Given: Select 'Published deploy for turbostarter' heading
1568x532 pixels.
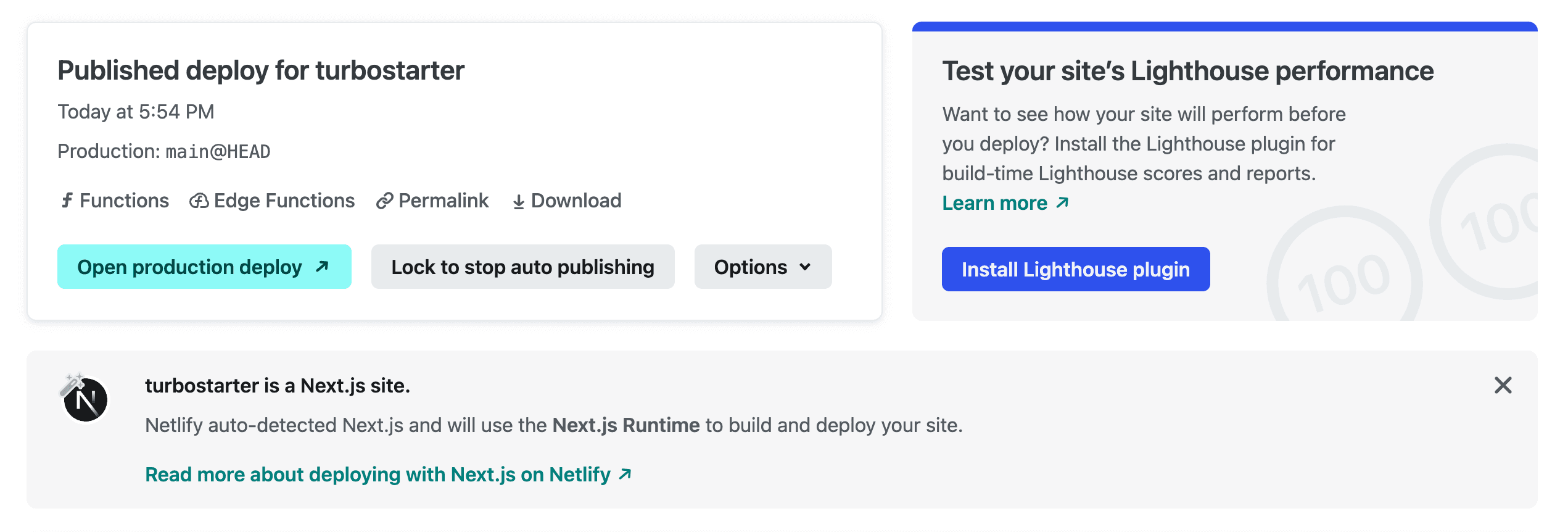Looking at the screenshot, I should (261, 70).
